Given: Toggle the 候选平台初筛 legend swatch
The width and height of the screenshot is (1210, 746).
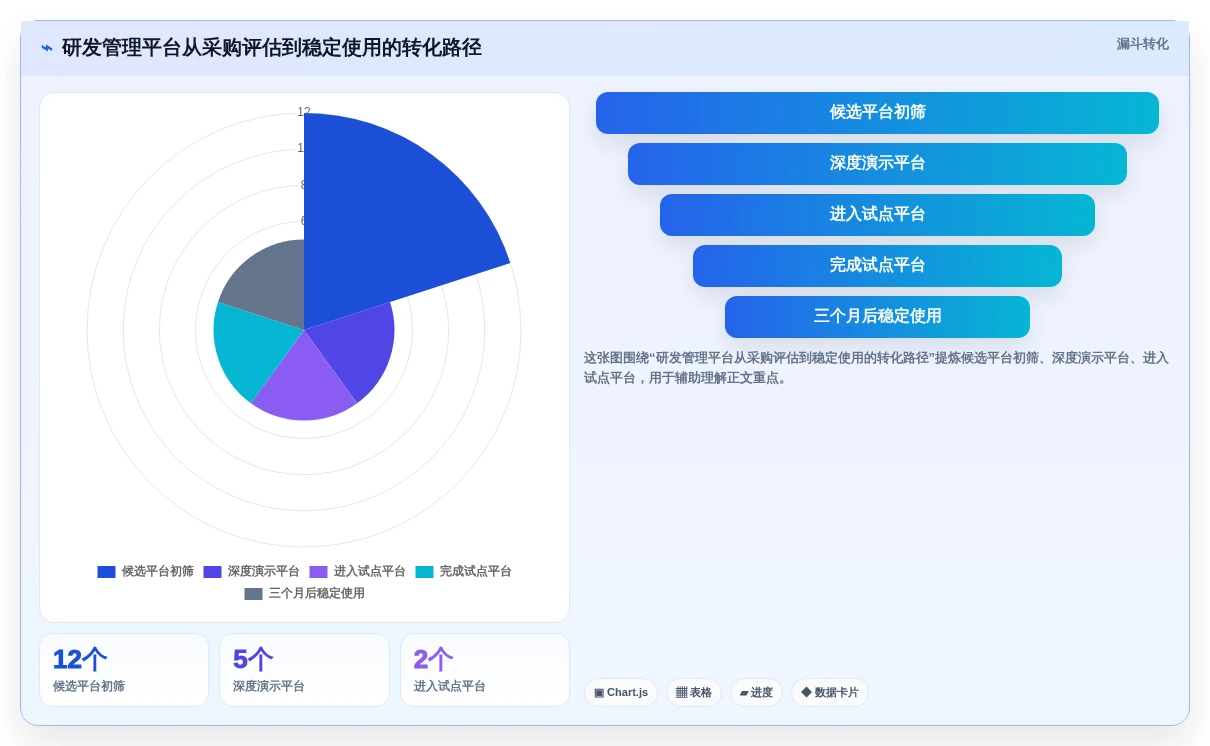Looking at the screenshot, I should pyautogui.click(x=106, y=572).
